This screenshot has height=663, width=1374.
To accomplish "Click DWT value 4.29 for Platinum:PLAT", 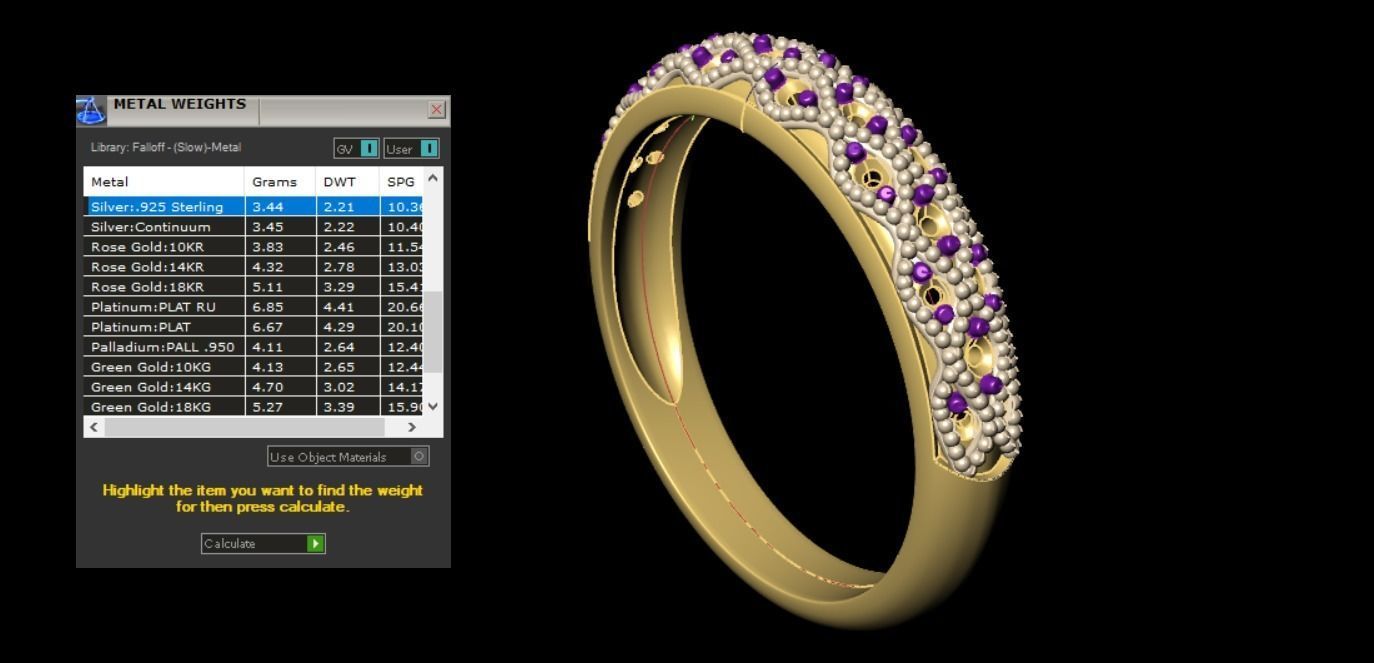I will (339, 326).
